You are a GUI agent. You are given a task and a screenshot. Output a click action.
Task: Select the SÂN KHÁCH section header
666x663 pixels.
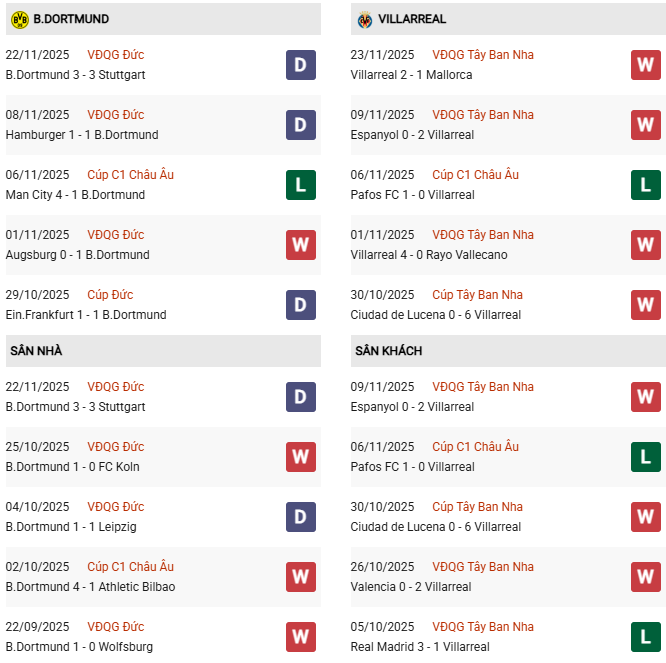pyautogui.click(x=388, y=351)
